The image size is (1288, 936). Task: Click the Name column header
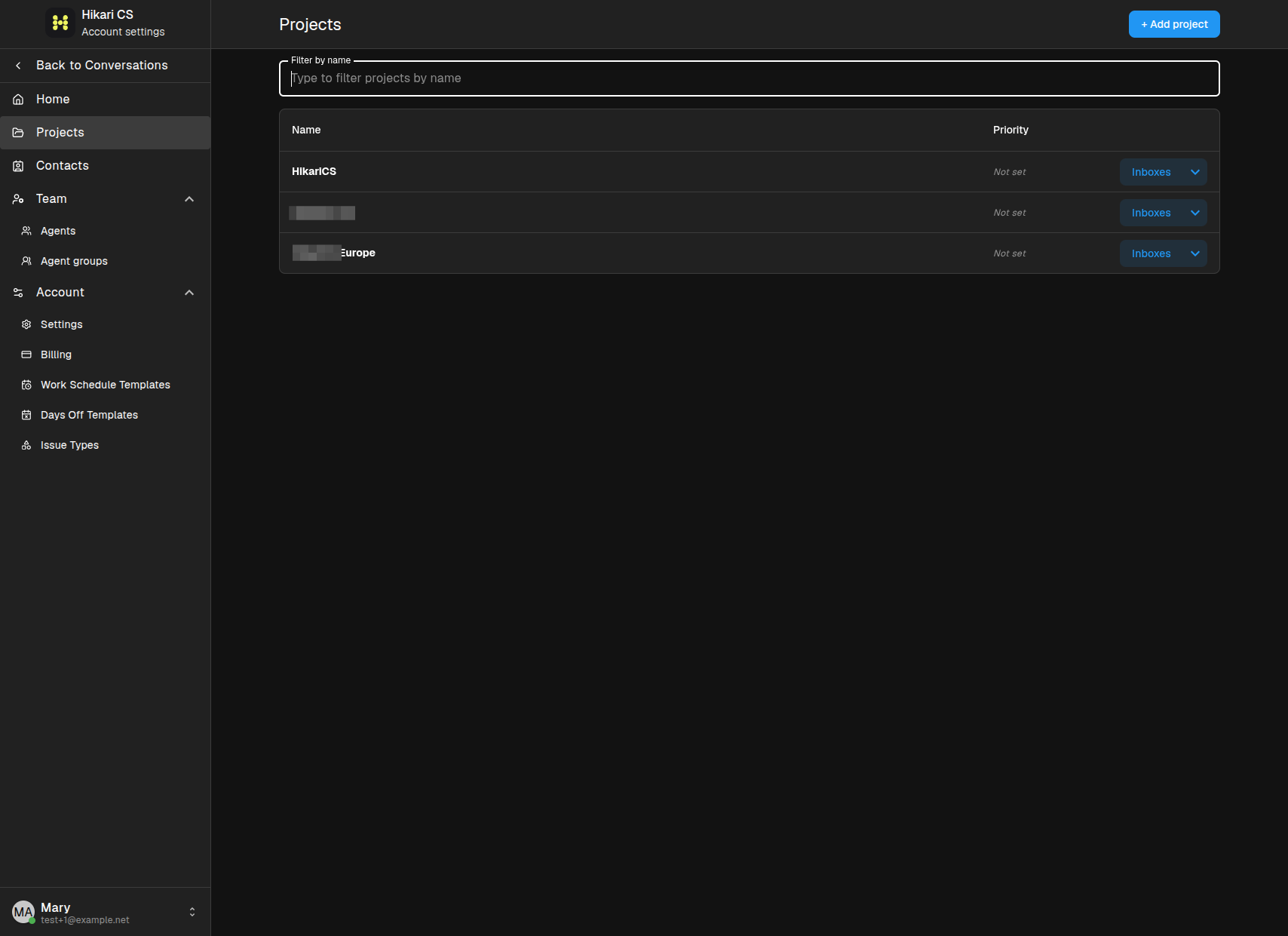pos(306,130)
